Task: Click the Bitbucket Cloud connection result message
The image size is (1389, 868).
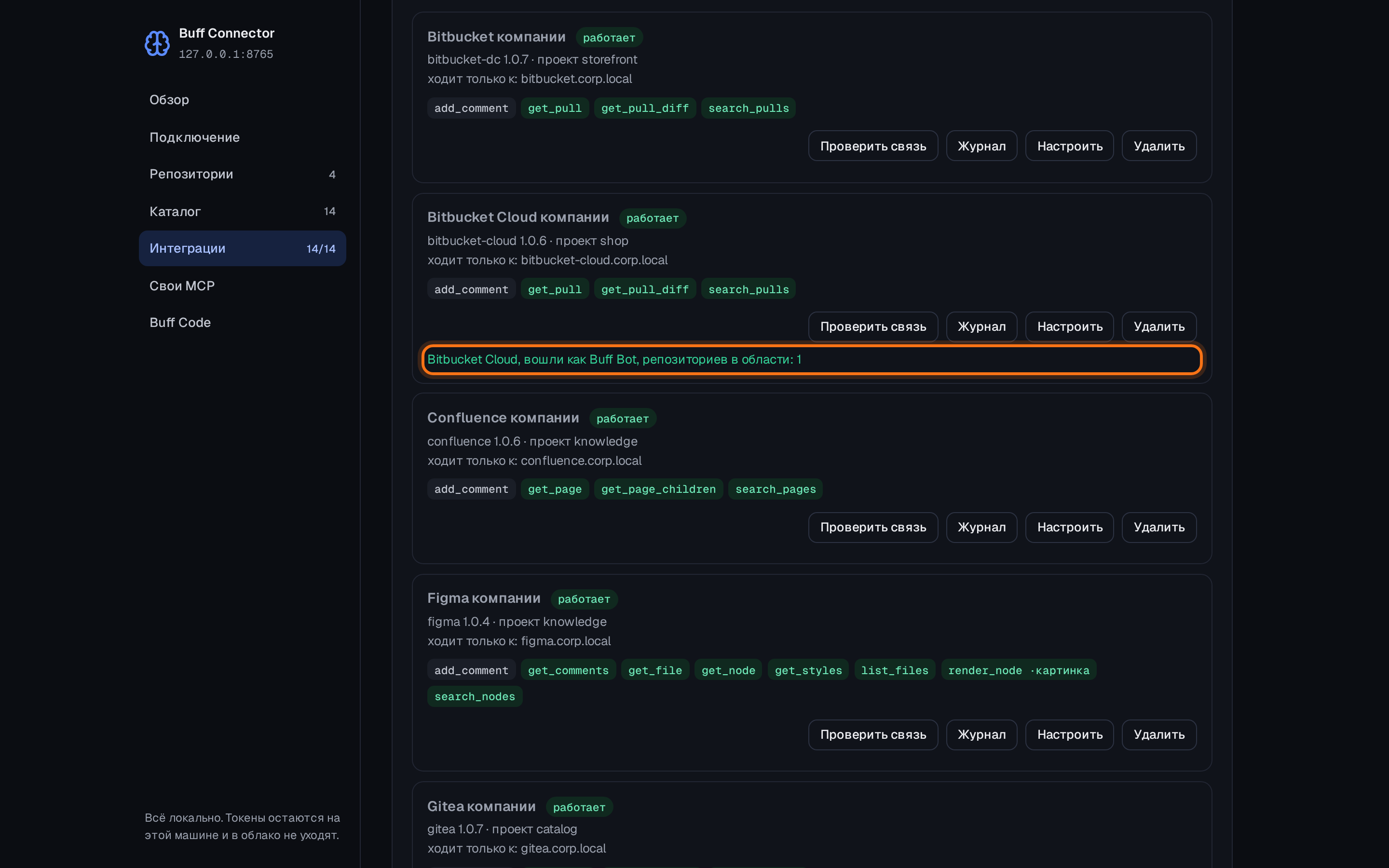Action: pyautogui.click(x=812, y=359)
